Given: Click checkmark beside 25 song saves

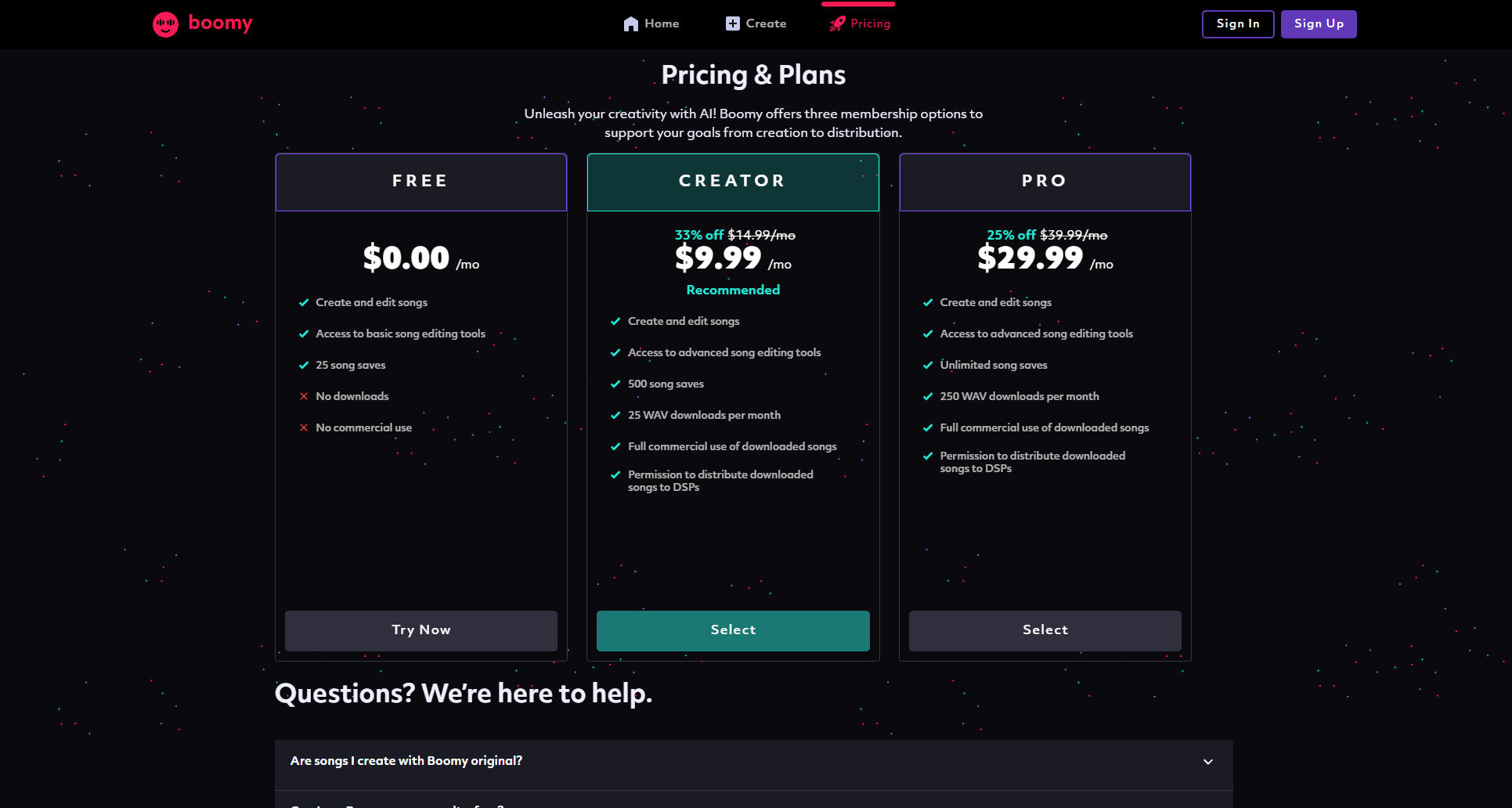Looking at the screenshot, I should click(x=304, y=365).
